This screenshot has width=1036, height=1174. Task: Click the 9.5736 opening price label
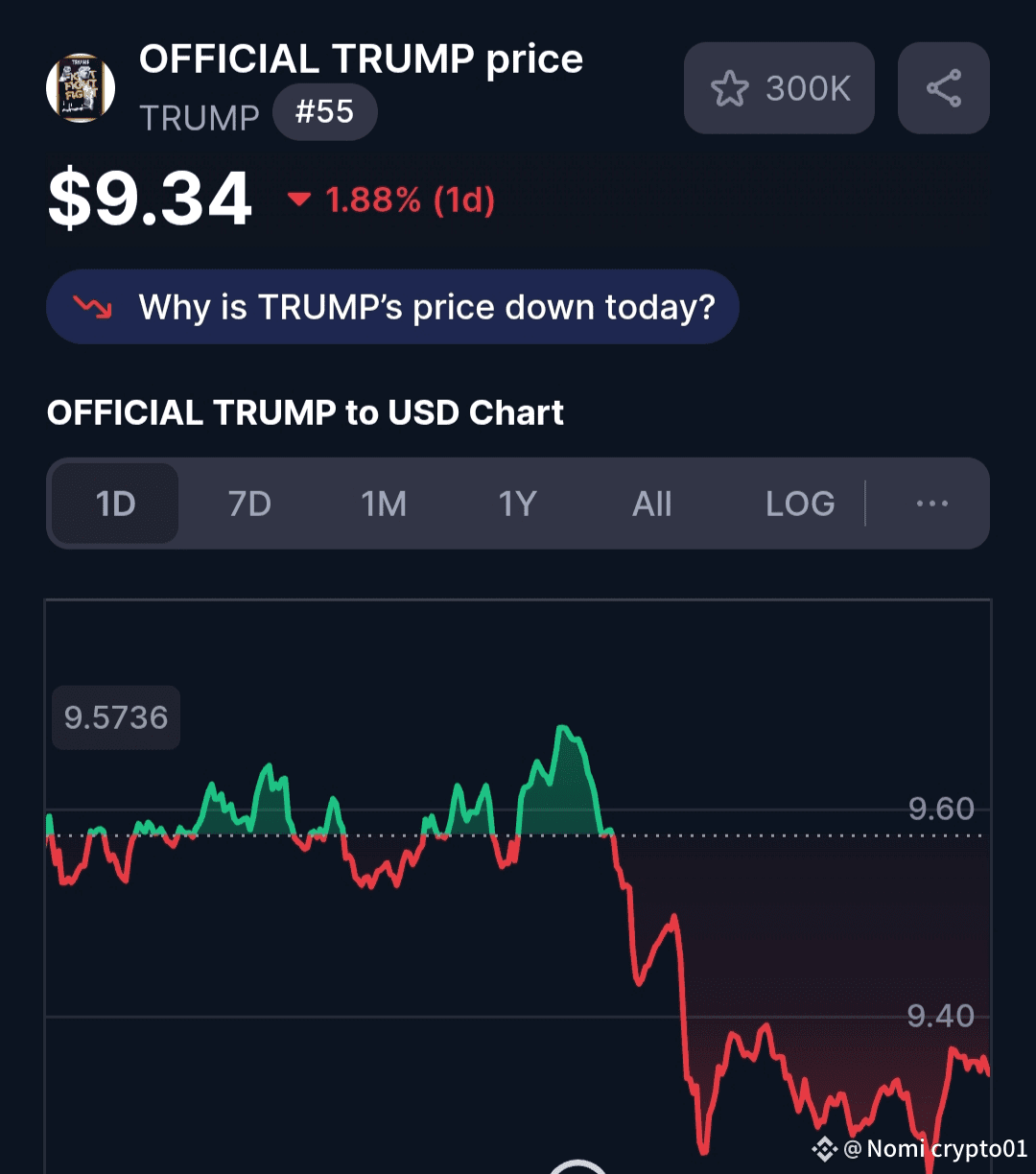(116, 717)
